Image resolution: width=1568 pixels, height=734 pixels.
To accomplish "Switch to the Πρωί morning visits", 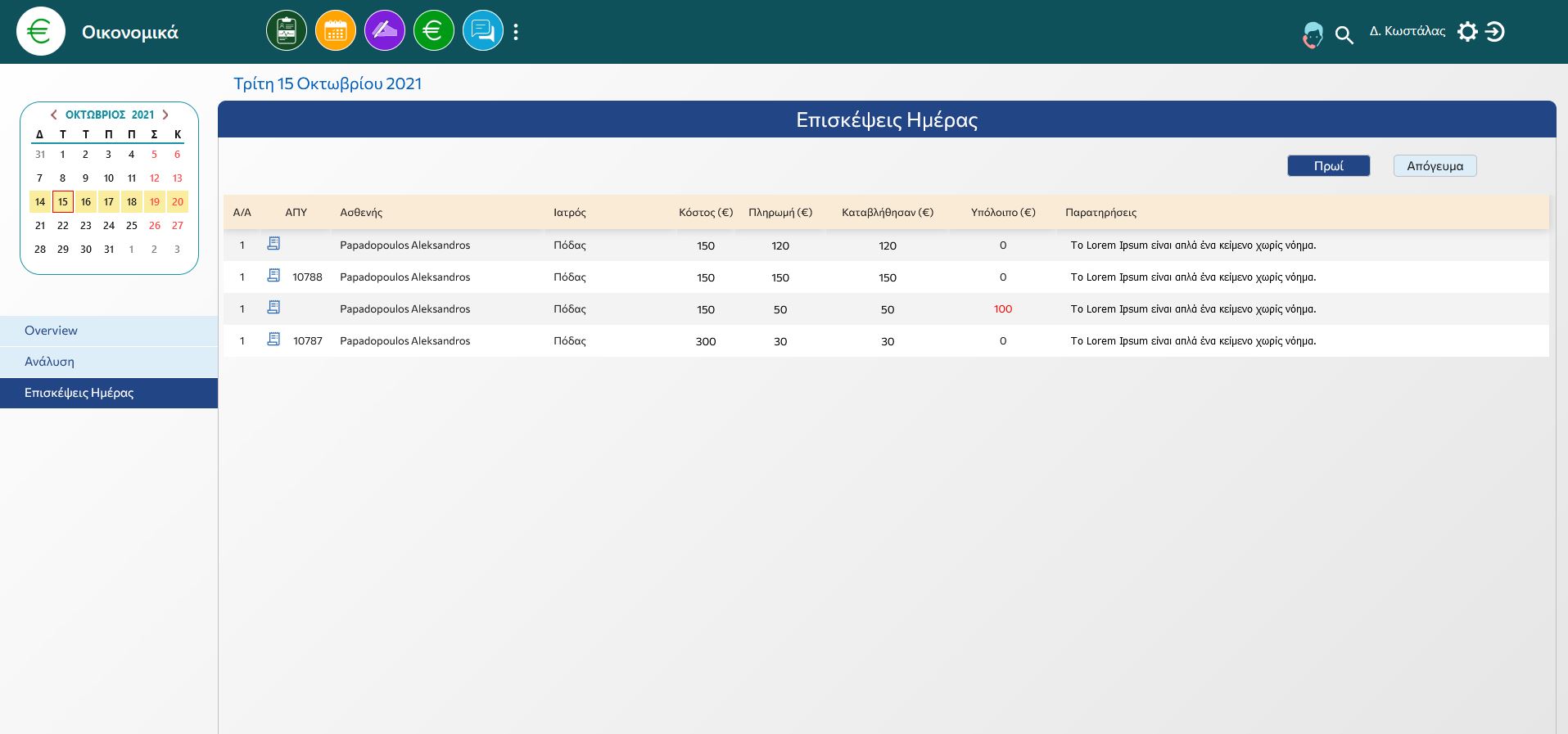I will click(1329, 166).
